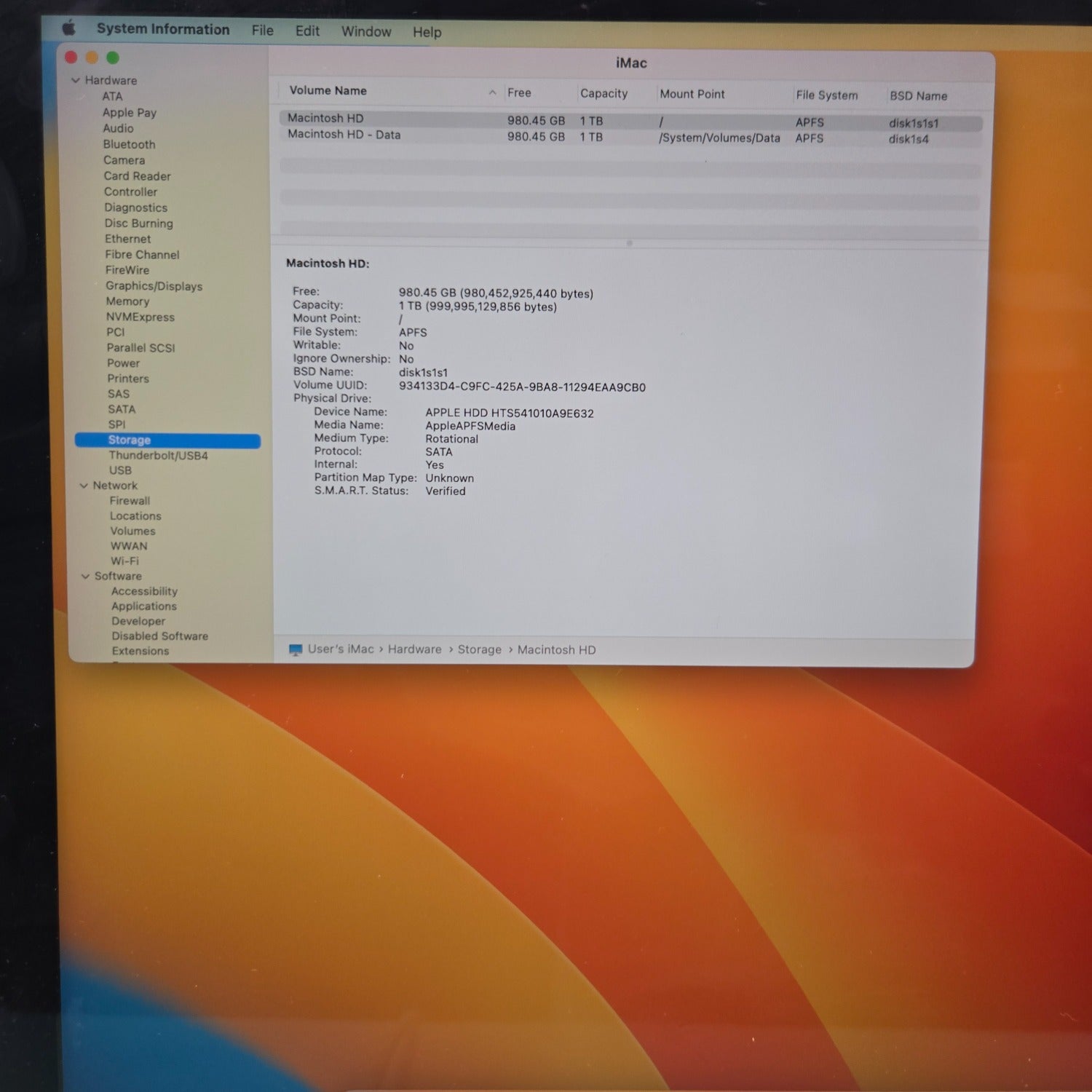Open the System Information menu
The height and width of the screenshot is (1092, 1092).
163,29
